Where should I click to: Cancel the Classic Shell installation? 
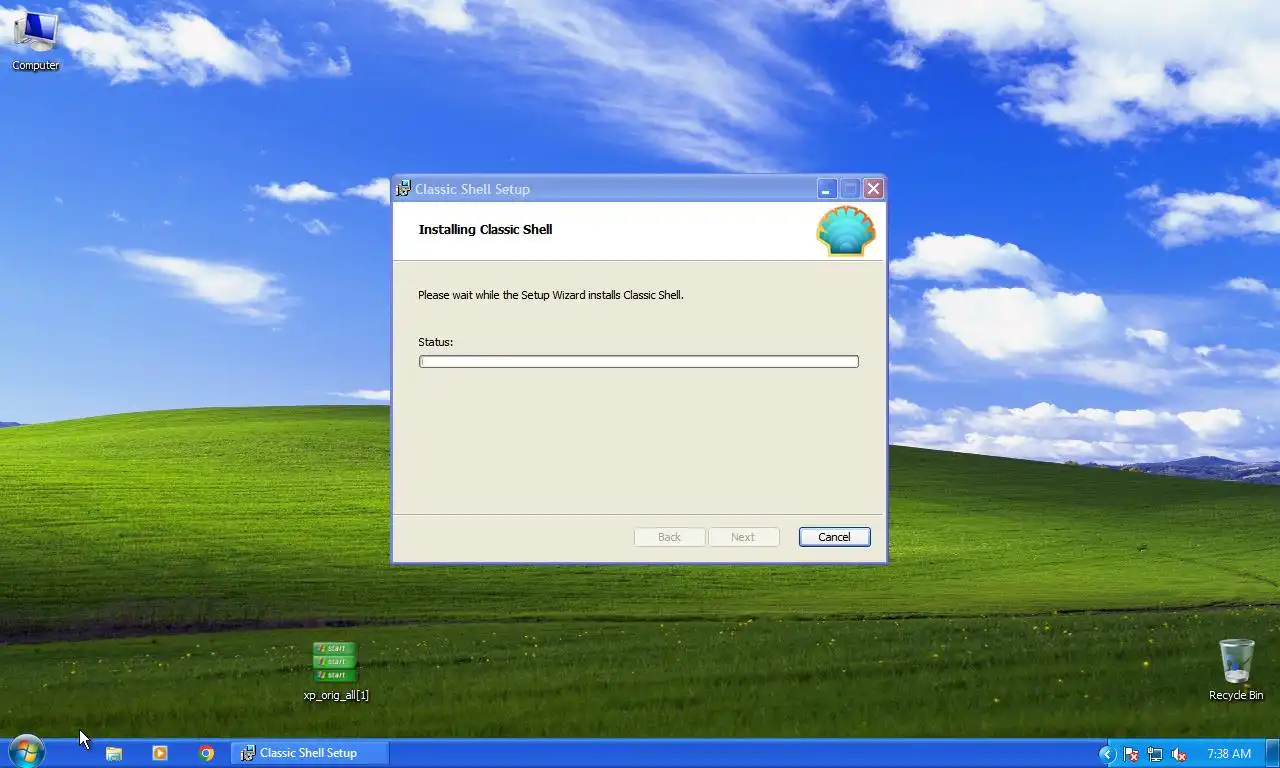[x=834, y=537]
